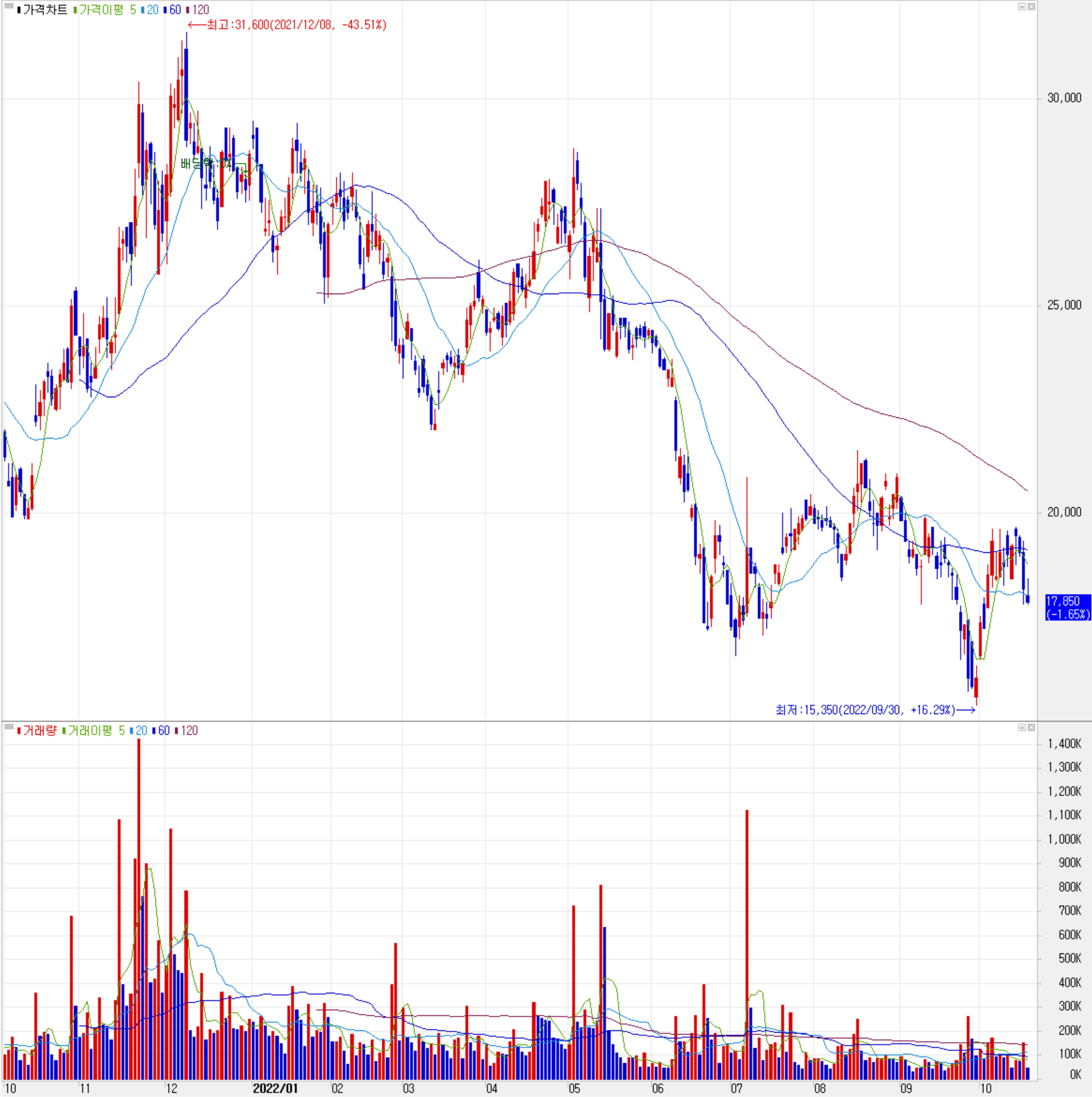
Task: Click the price panel close icon
Action: pos(1031,7)
